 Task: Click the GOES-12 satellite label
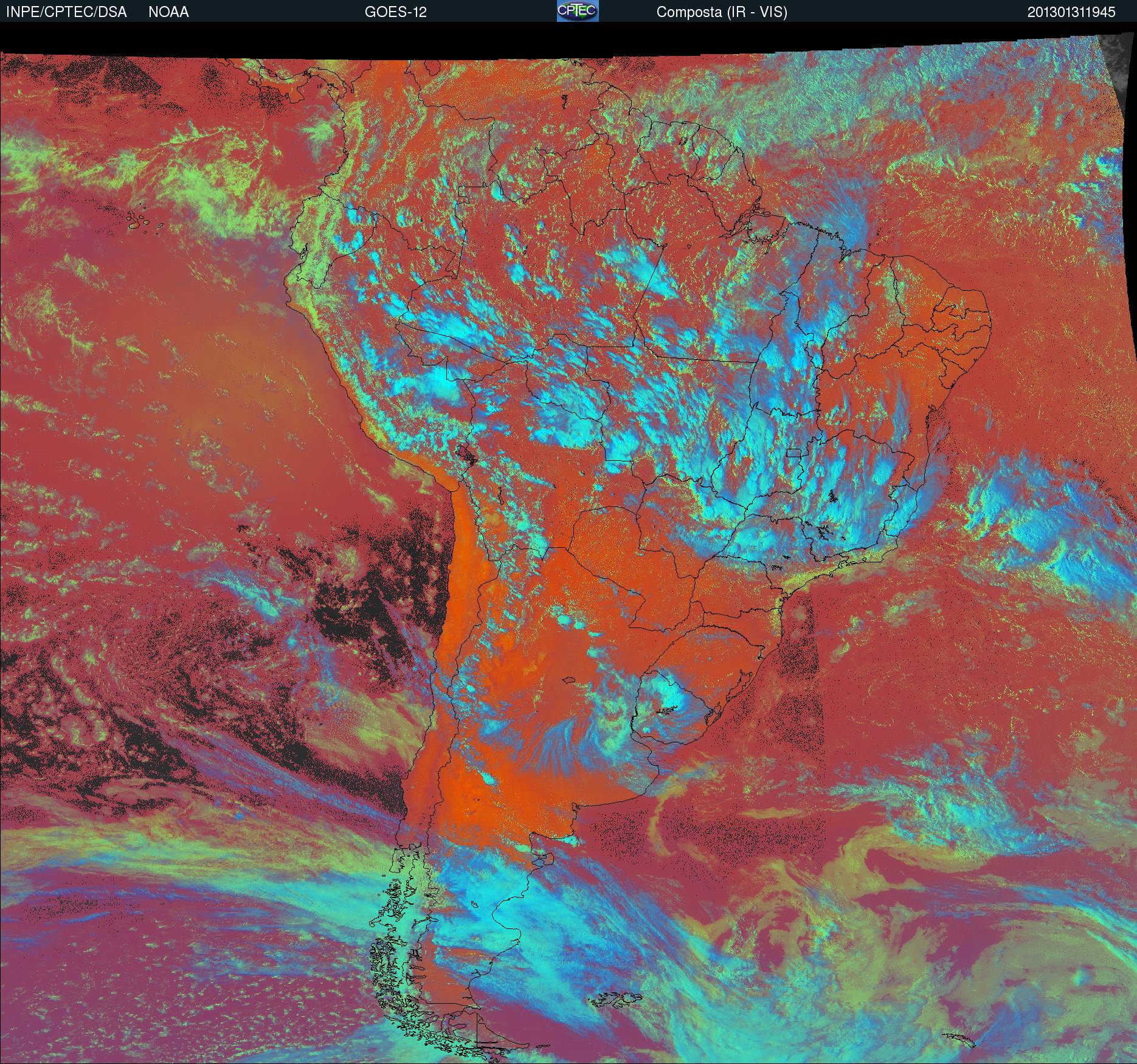[x=395, y=12]
